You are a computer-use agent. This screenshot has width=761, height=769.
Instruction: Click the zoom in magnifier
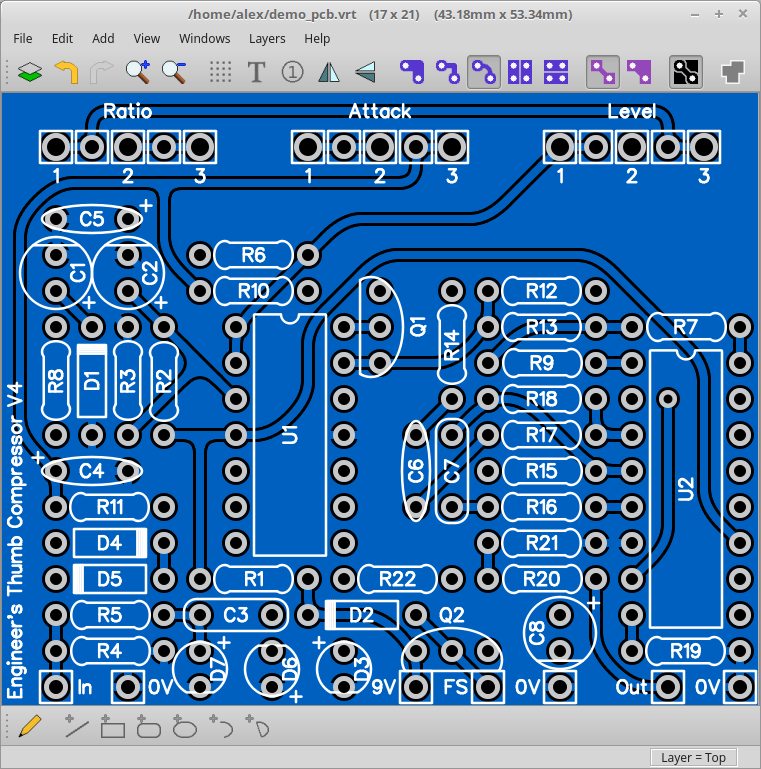point(138,72)
